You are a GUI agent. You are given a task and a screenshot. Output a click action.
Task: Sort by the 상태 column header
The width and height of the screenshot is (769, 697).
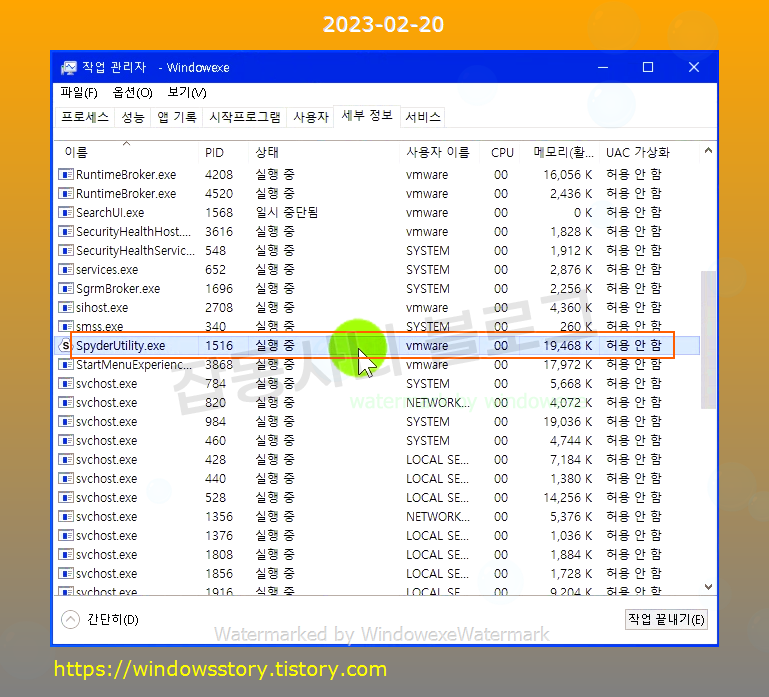click(324, 153)
